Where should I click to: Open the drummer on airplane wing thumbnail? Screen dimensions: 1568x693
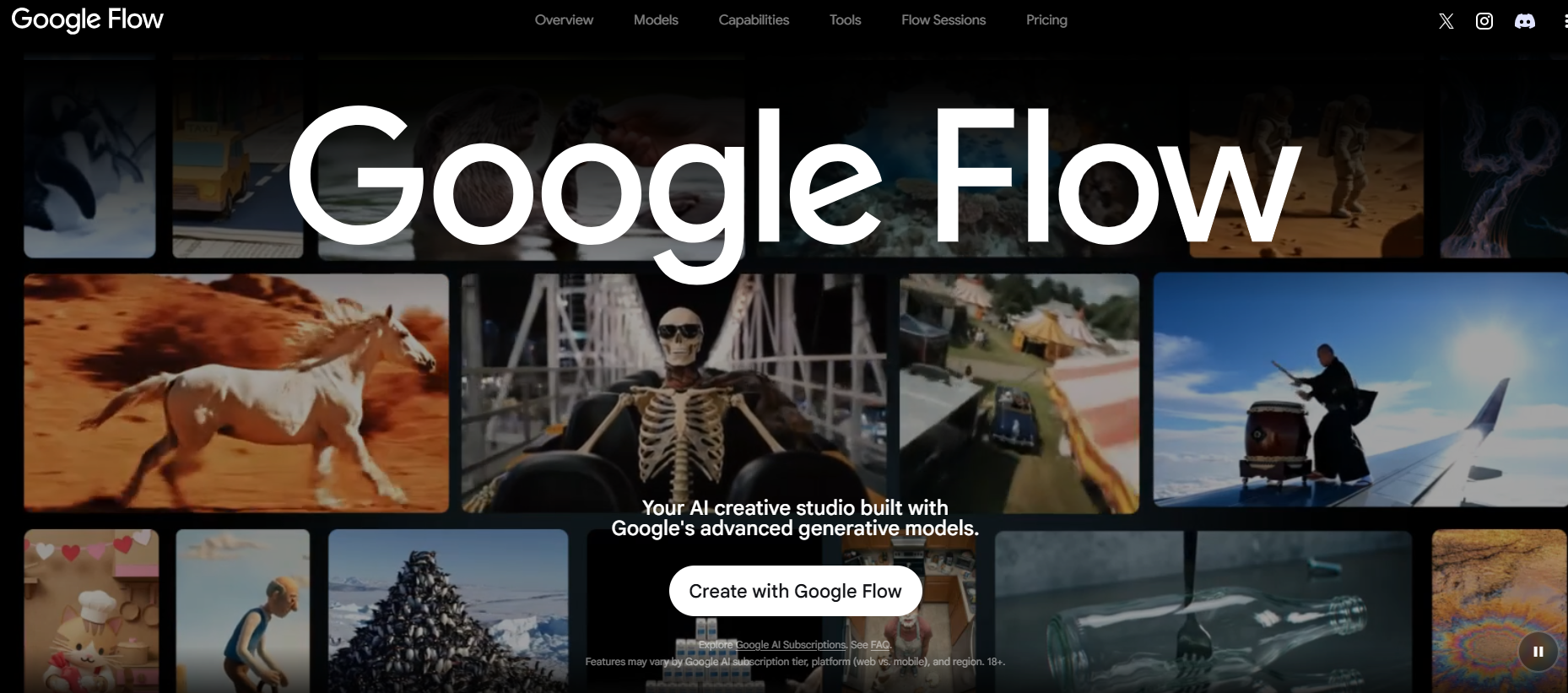[x=1360, y=389]
